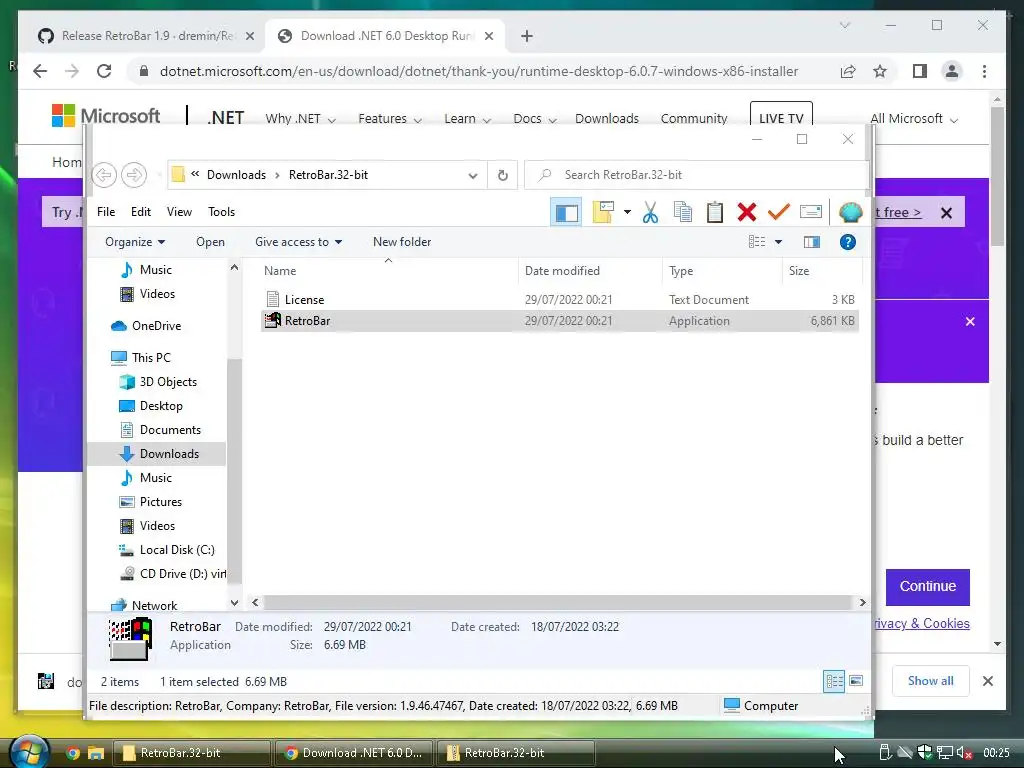Toggle the navigation pane toolbar button
This screenshot has height=768, width=1024.
566,212
